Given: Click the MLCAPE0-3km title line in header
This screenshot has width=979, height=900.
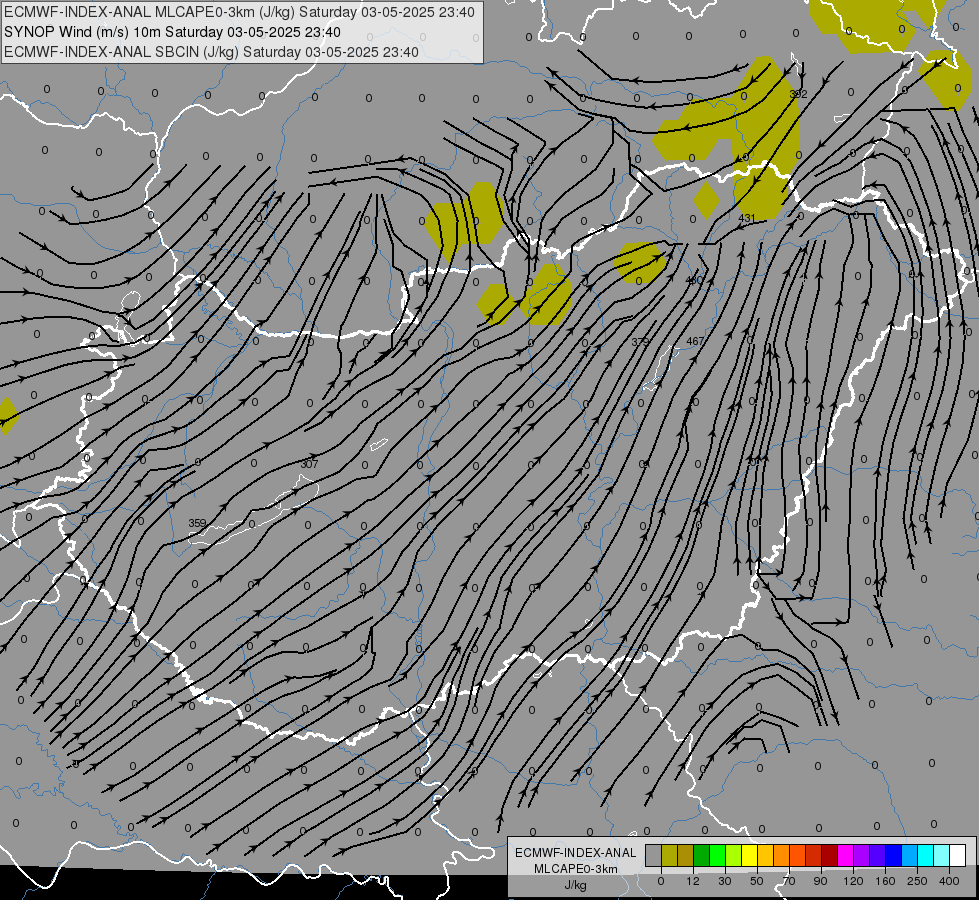Looking at the screenshot, I should coord(239,12).
